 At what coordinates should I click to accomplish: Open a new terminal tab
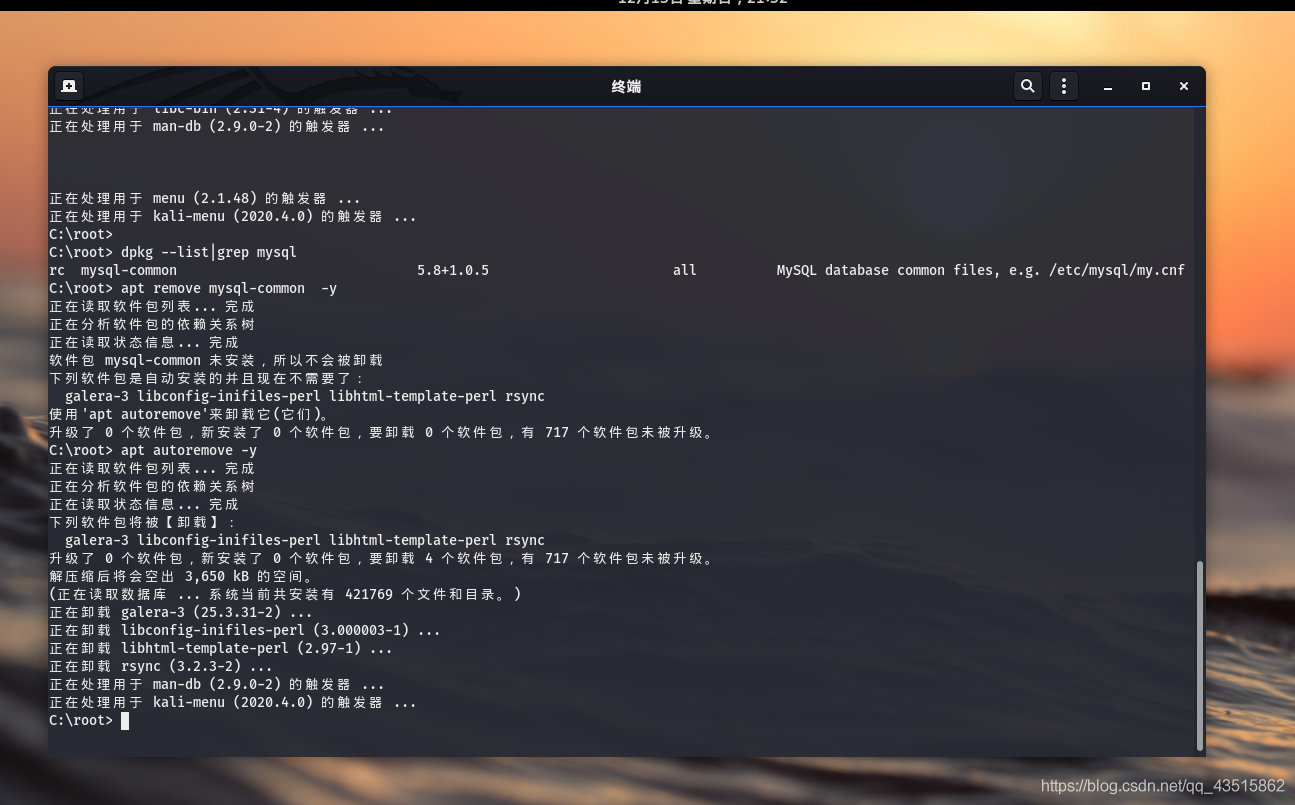pyautogui.click(x=69, y=86)
